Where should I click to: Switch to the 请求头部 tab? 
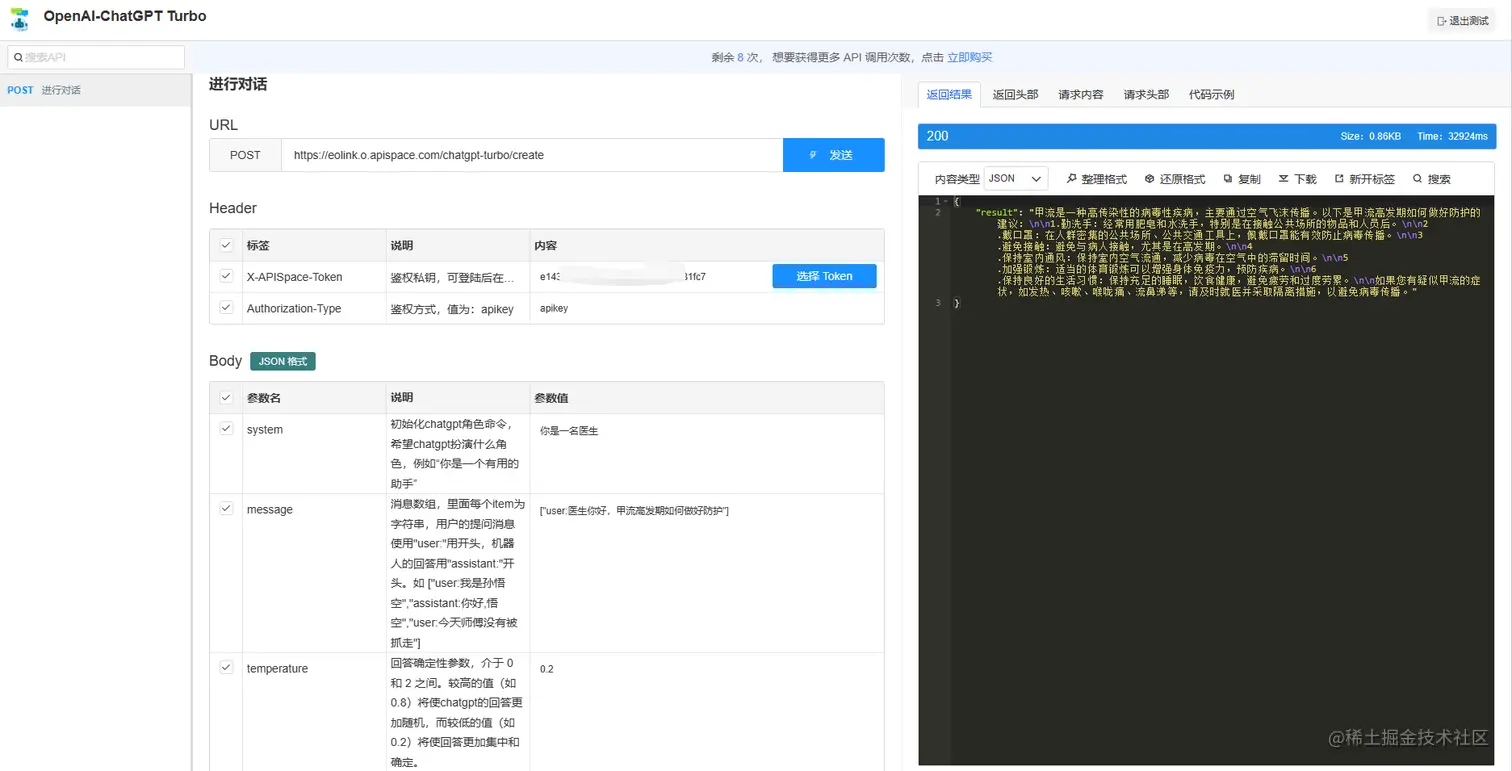pos(1146,95)
